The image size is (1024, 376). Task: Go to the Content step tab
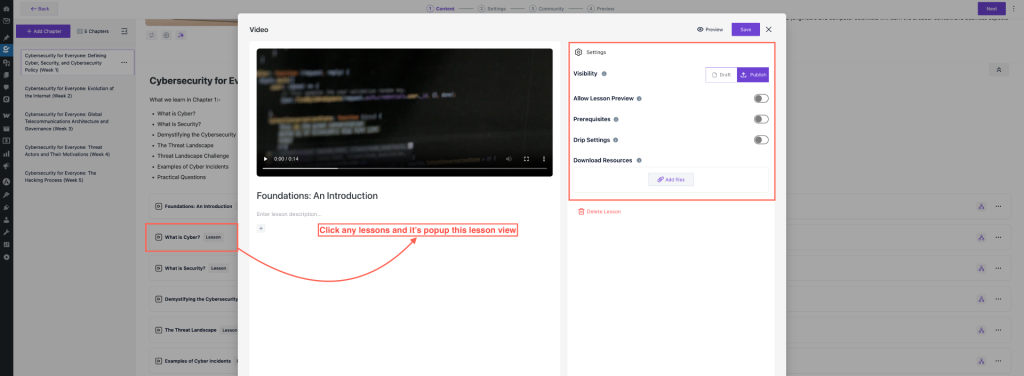point(441,8)
